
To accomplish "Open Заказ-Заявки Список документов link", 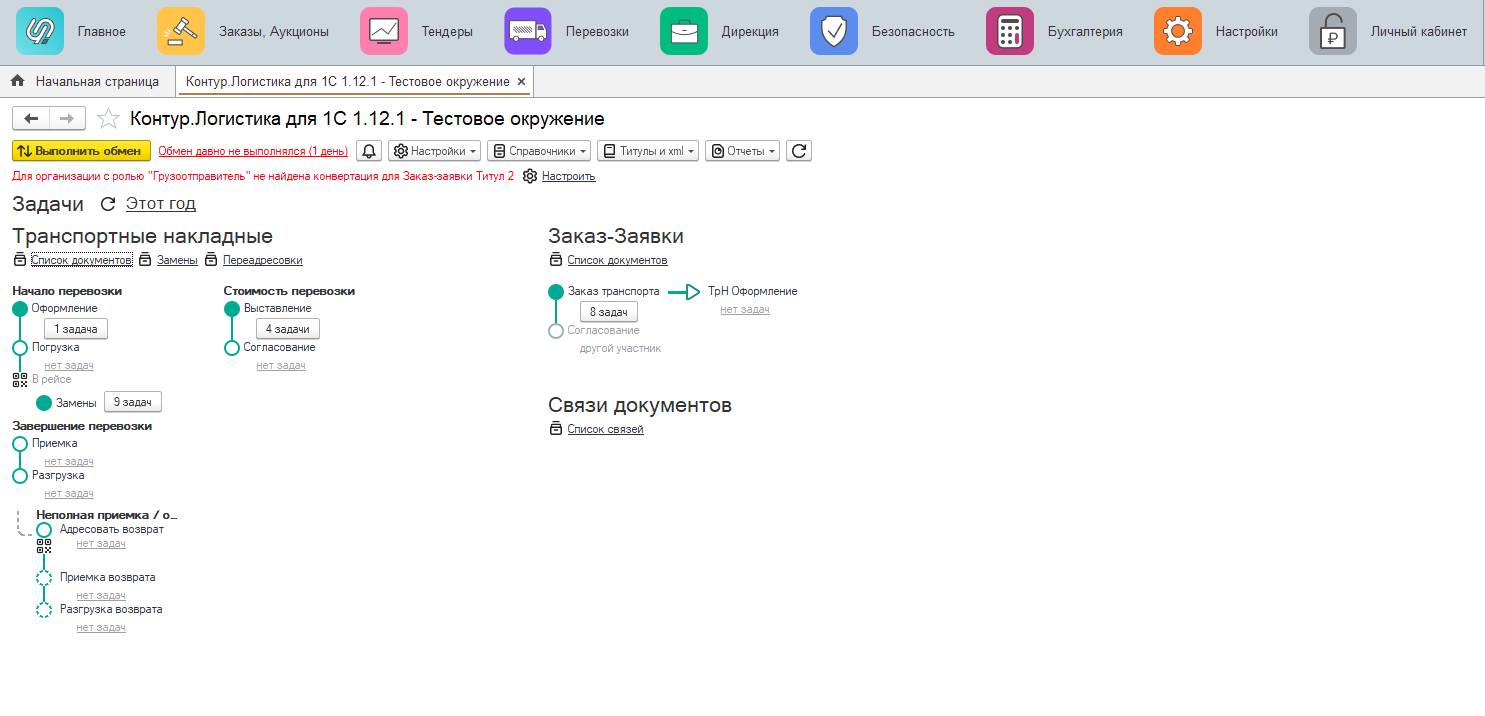I will 617,260.
